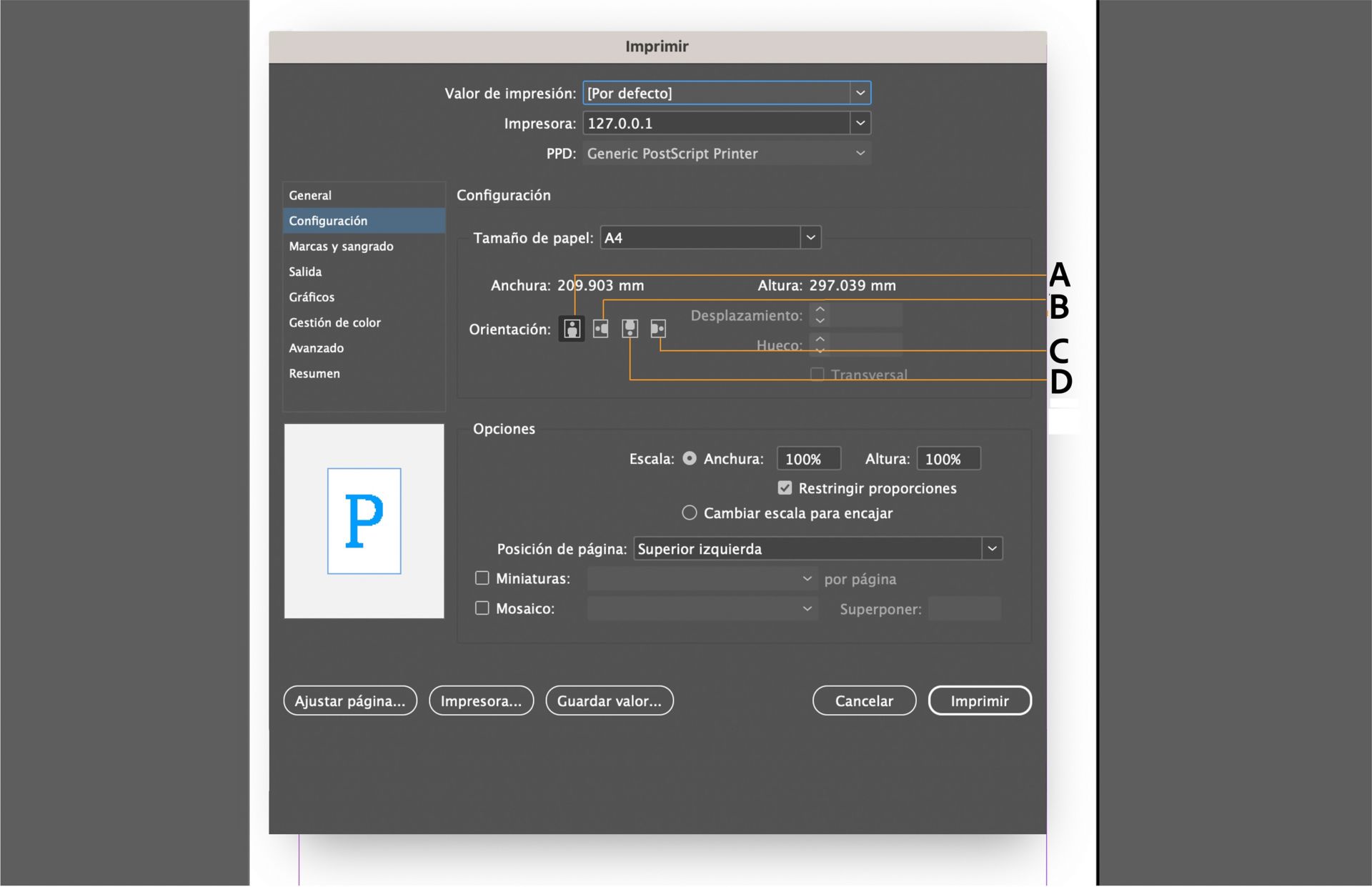Screen dimensions: 1372x887
Task: Open the Impresora dropdown
Action: coord(860,123)
